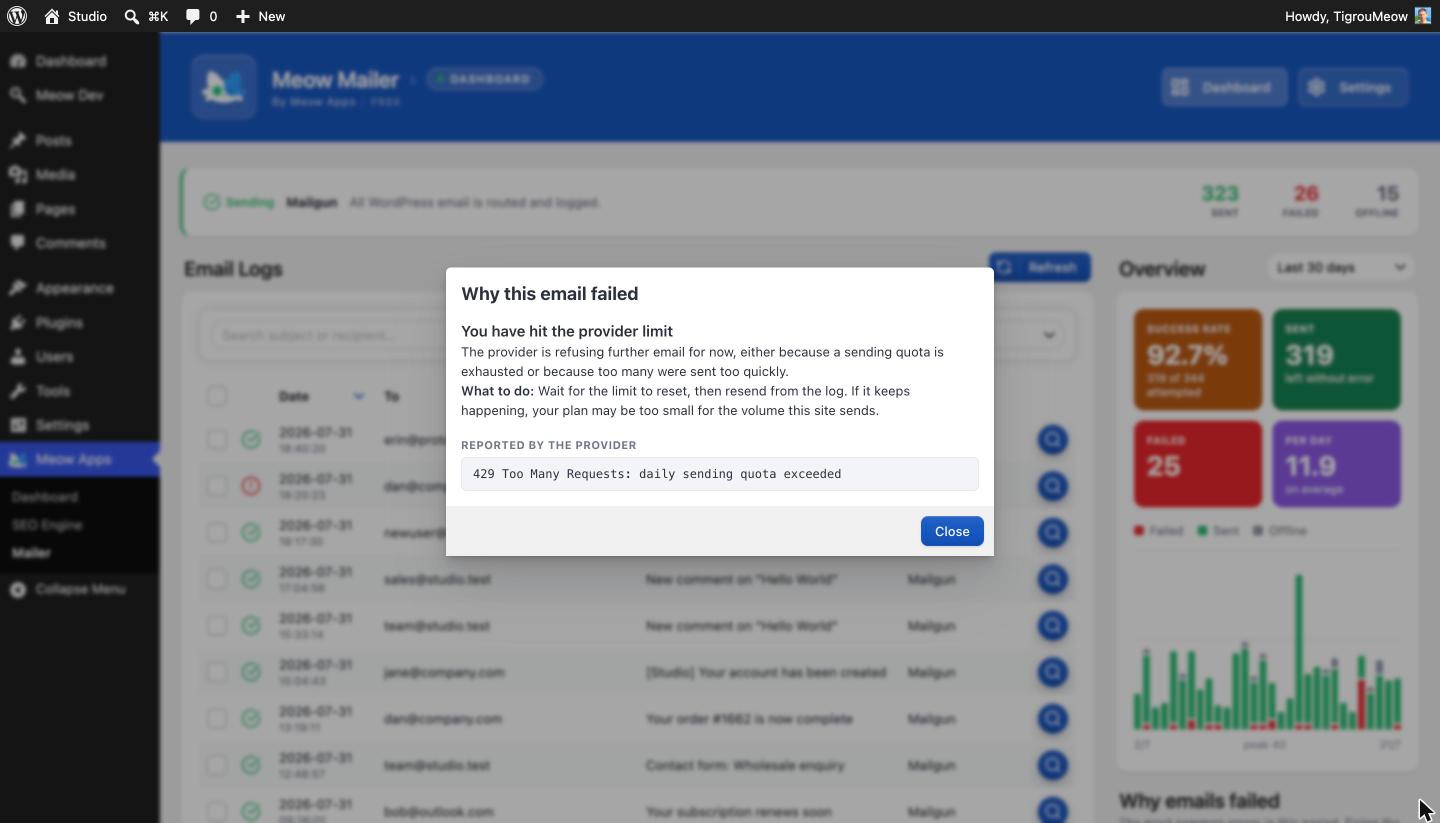Click the Meow Mailer logo thumbnail

(x=223, y=87)
